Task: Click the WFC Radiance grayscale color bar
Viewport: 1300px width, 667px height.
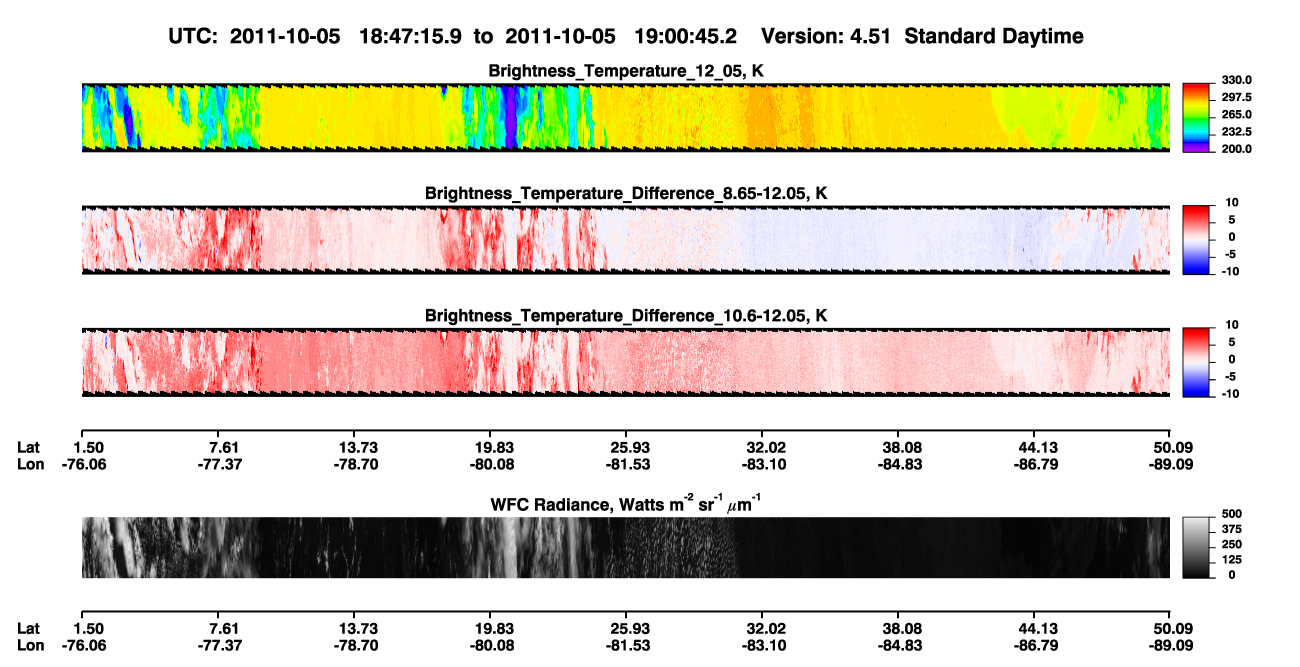Action: [x=1197, y=547]
